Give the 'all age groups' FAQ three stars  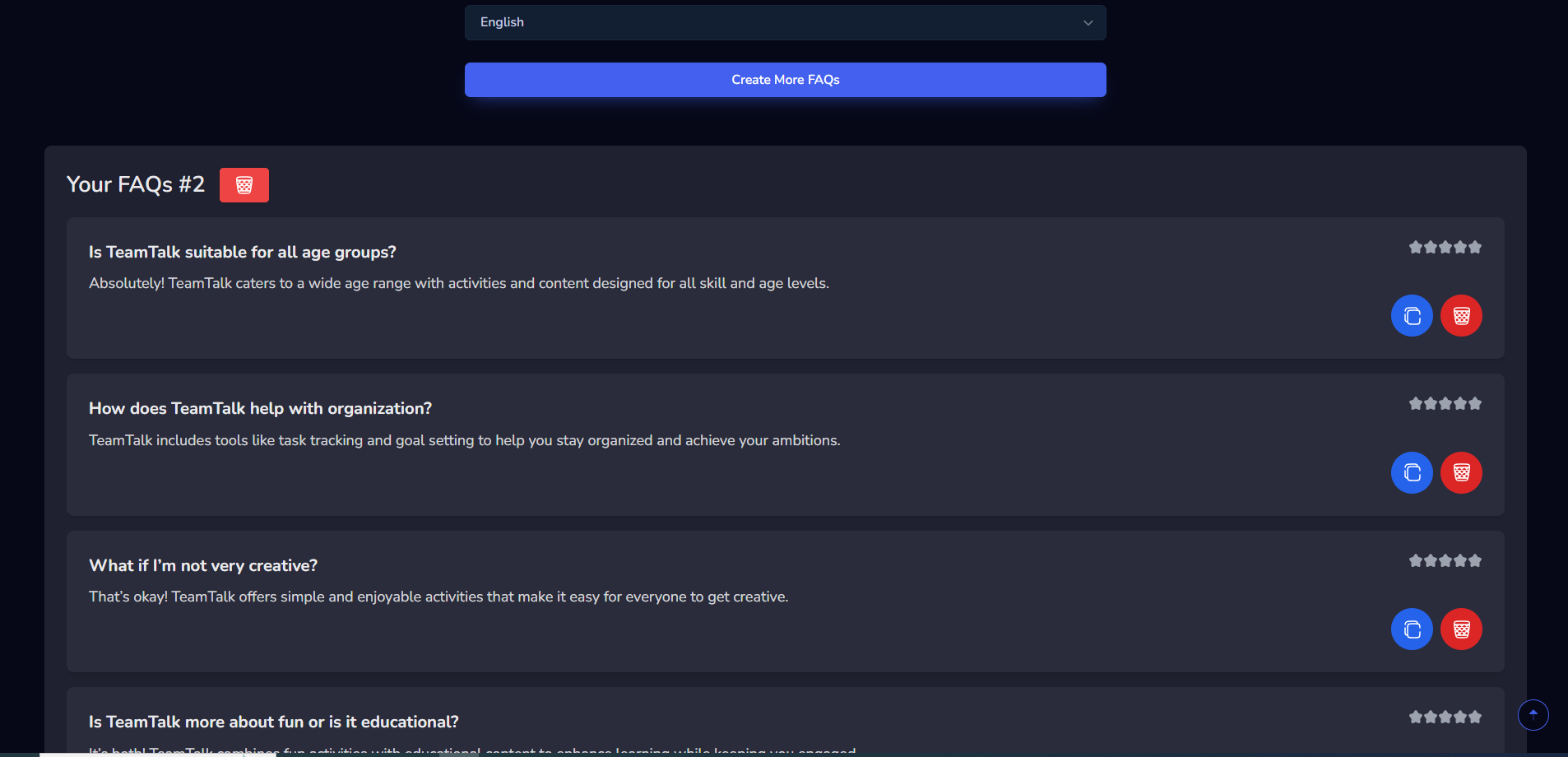[1445, 247]
